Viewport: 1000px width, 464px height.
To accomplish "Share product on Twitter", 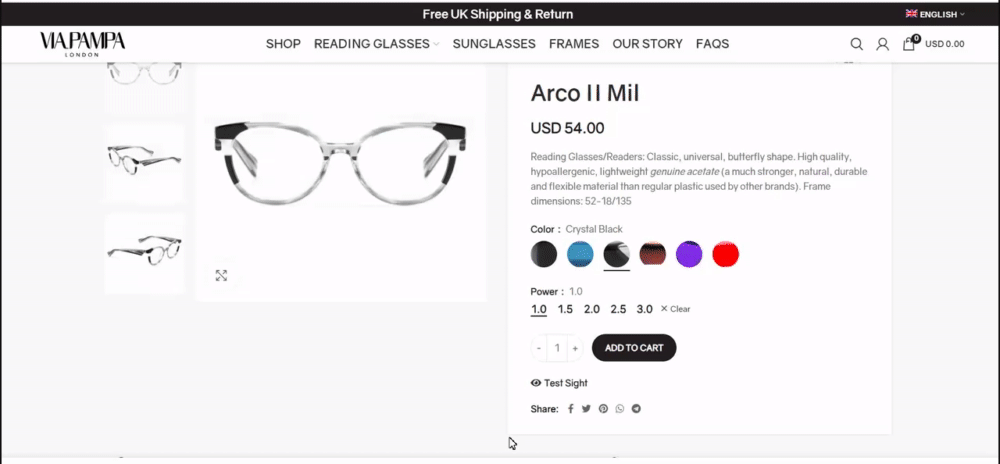I will click(587, 409).
